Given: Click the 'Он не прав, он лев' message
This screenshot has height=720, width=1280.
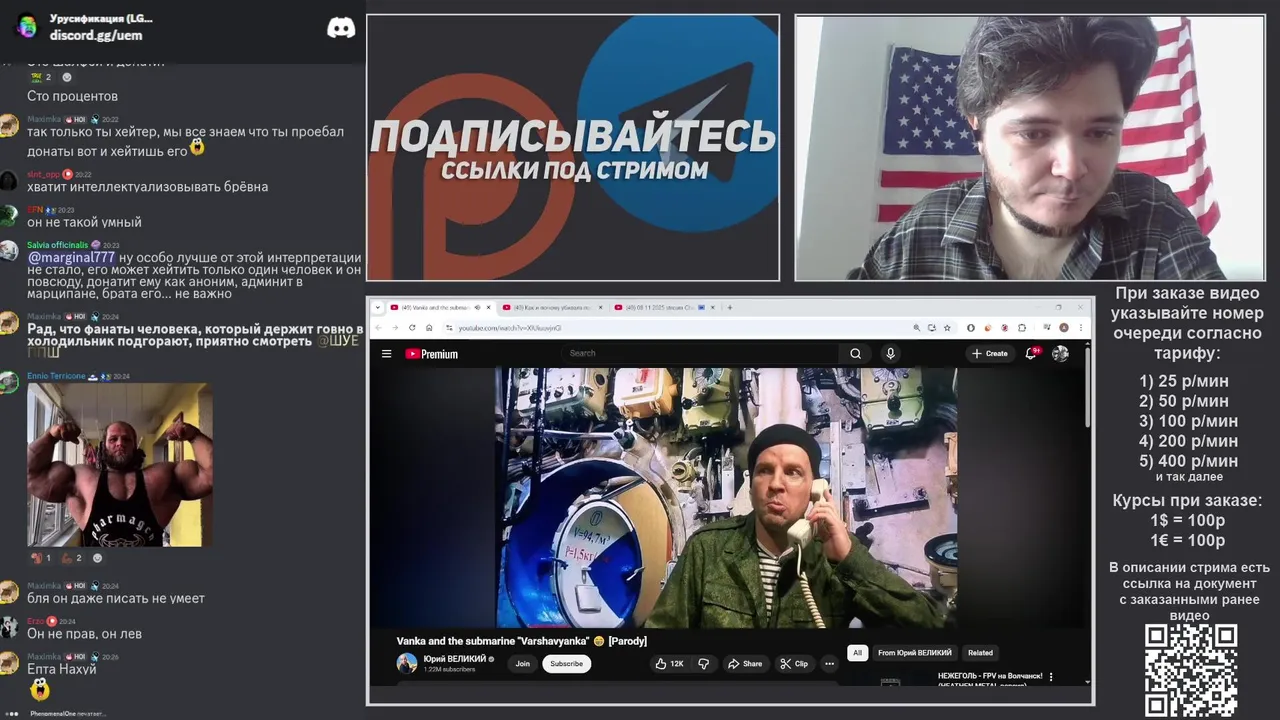Looking at the screenshot, I should click(84, 634).
